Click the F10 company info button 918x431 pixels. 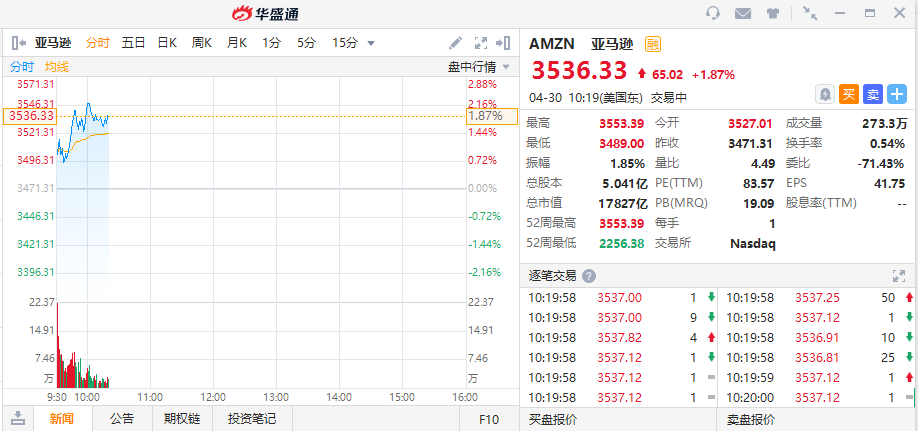489,419
